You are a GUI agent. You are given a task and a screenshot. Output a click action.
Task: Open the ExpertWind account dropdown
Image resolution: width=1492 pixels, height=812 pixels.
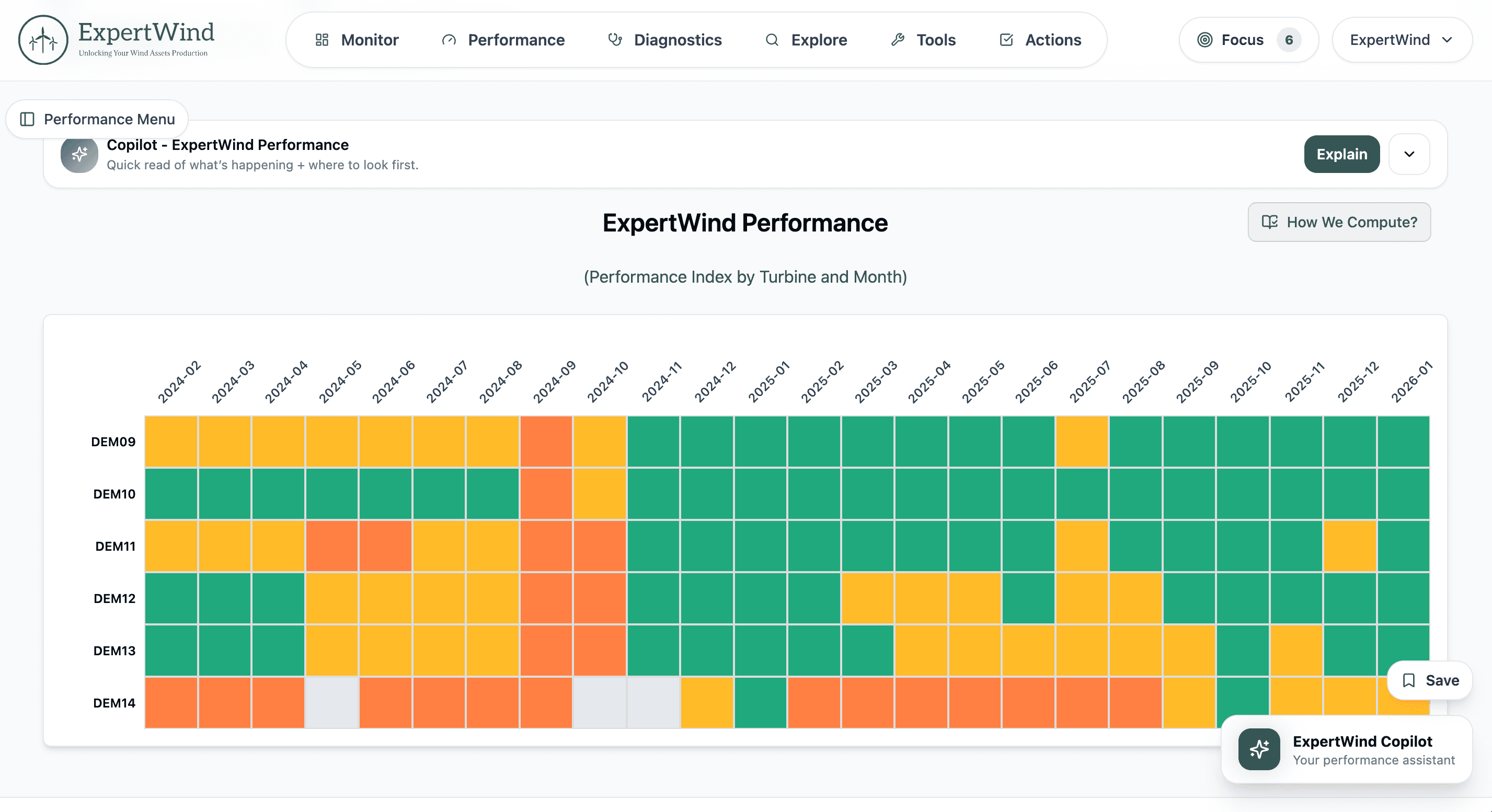click(1401, 40)
